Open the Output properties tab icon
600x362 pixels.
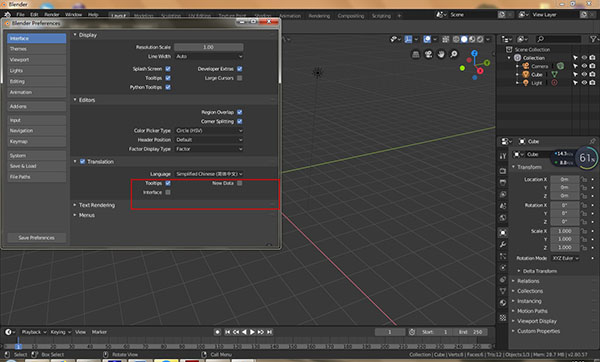pos(503,183)
